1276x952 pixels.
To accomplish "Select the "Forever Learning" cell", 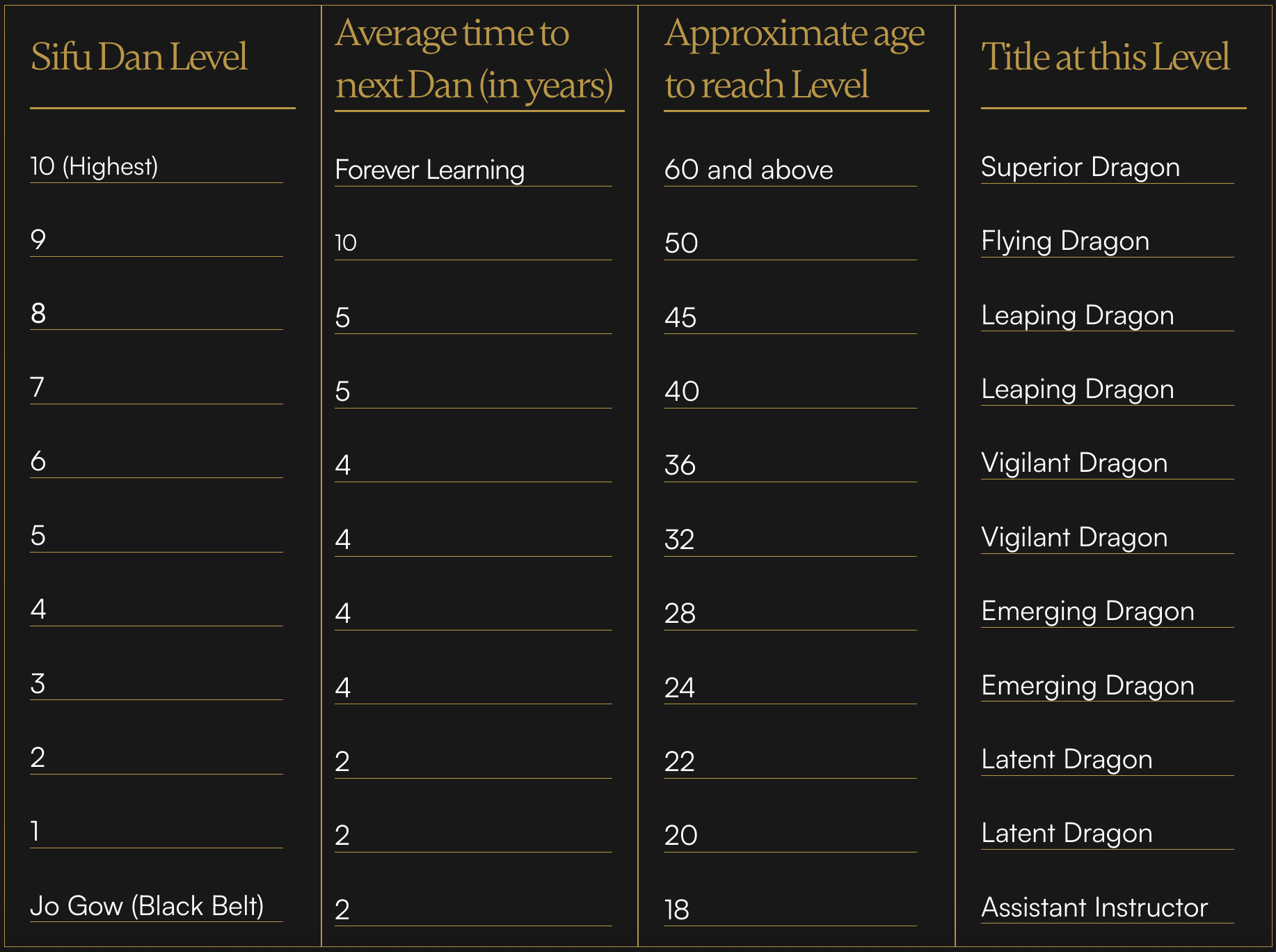I will coord(429,170).
